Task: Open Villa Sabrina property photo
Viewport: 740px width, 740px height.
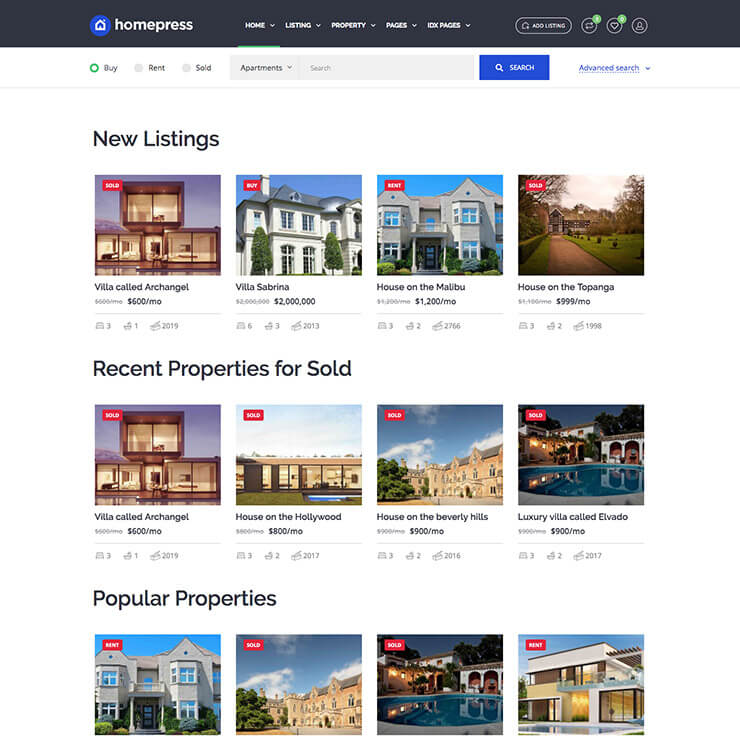Action: [x=299, y=225]
